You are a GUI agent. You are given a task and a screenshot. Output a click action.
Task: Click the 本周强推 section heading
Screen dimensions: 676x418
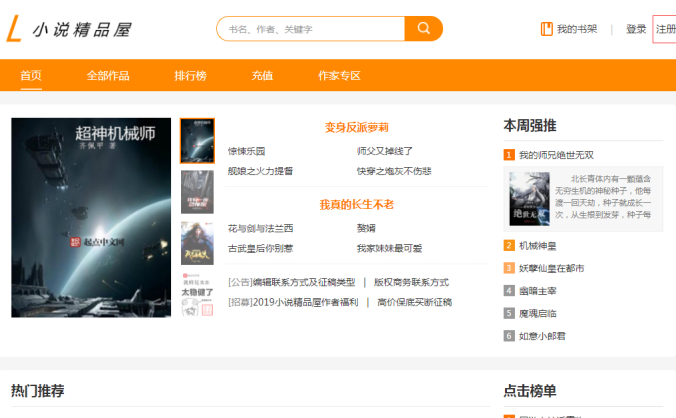(530, 126)
